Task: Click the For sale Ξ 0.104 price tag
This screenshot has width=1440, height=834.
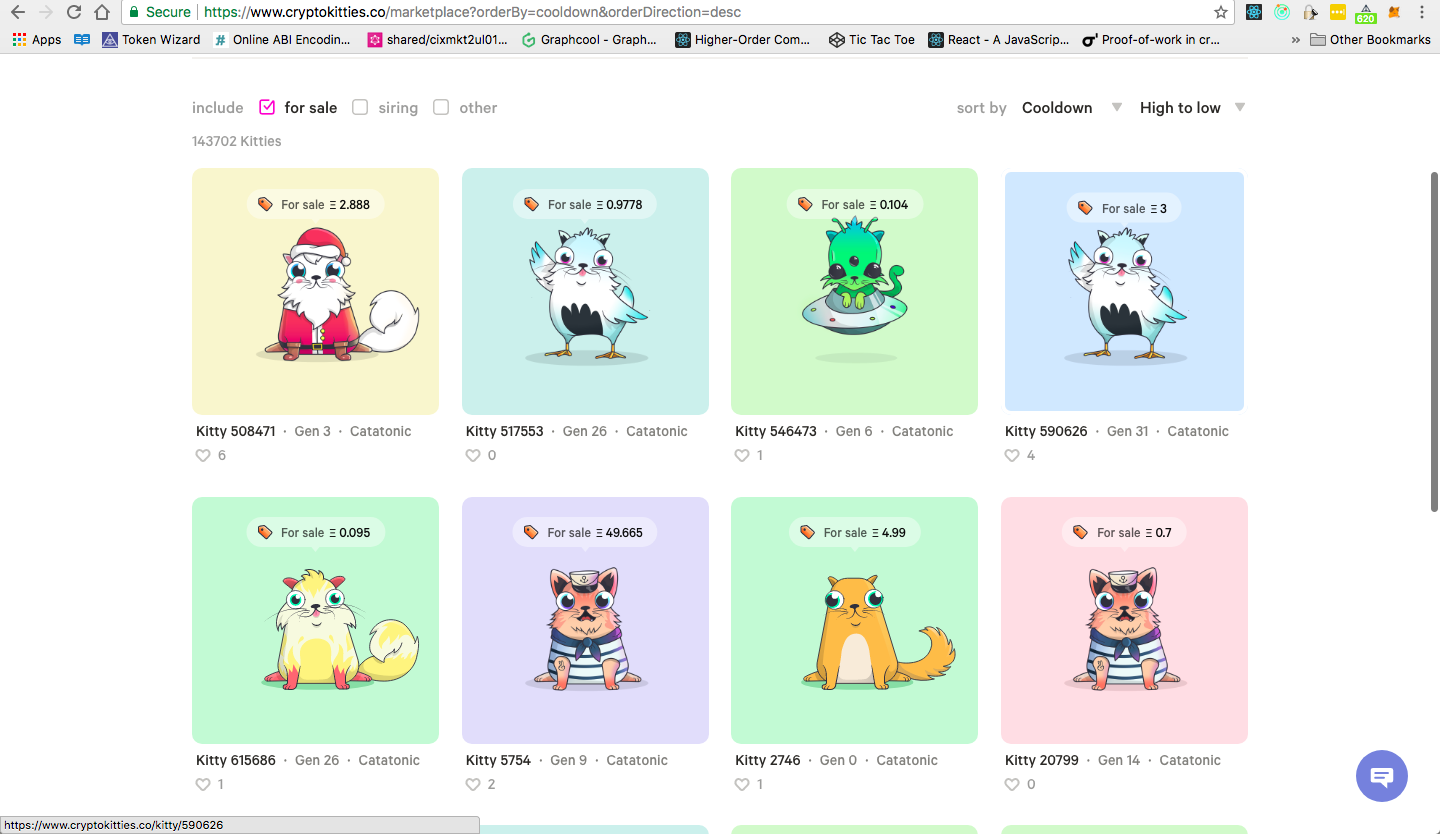Action: point(854,204)
